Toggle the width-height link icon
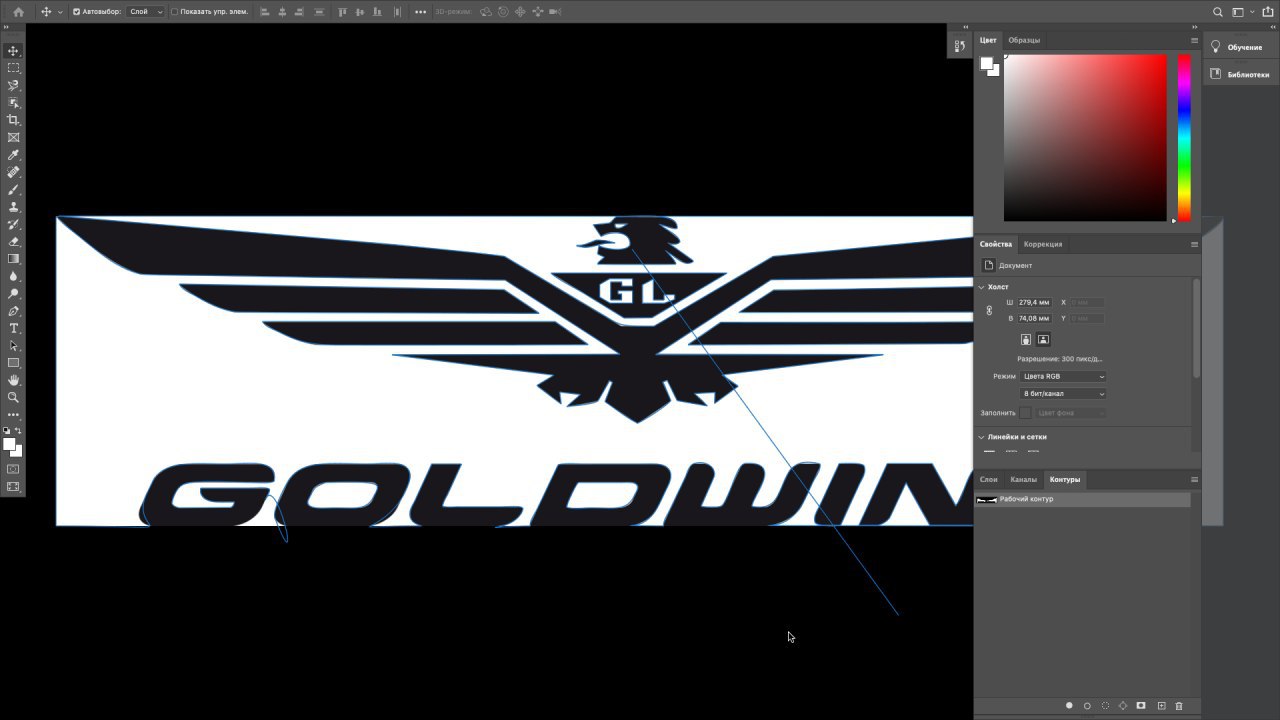Viewport: 1280px width, 720px height. (x=989, y=310)
